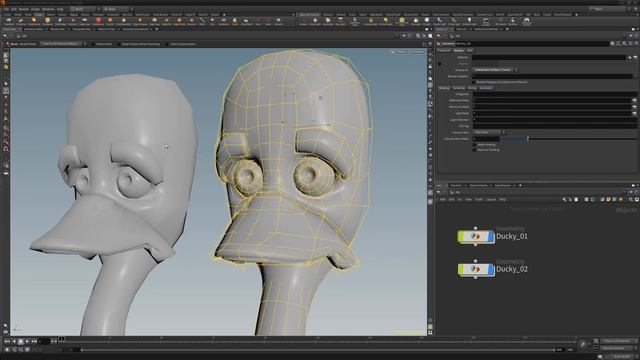Image resolution: width=640 pixels, height=360 pixels.
Task: Open the Windows menu
Action: (x=48, y=9)
